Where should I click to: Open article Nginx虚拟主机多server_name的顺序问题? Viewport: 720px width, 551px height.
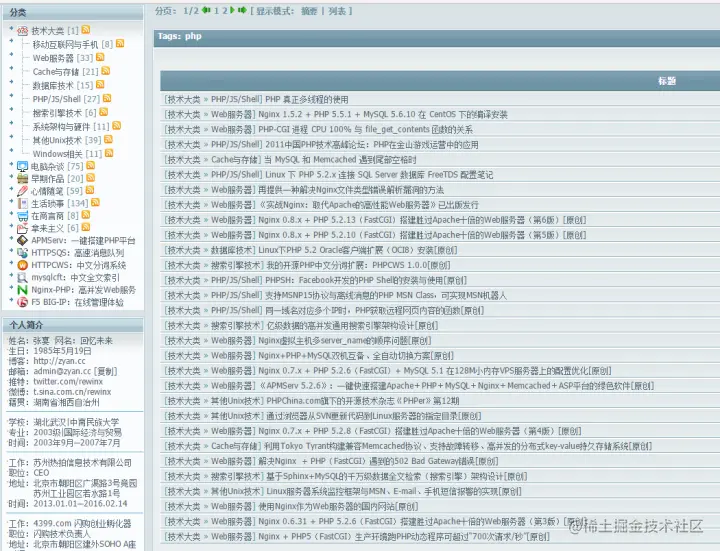[344, 341]
